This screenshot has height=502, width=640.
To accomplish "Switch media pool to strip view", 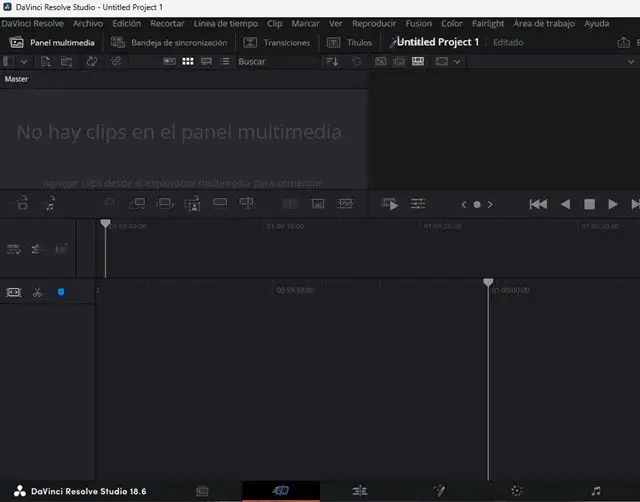I will pos(206,62).
